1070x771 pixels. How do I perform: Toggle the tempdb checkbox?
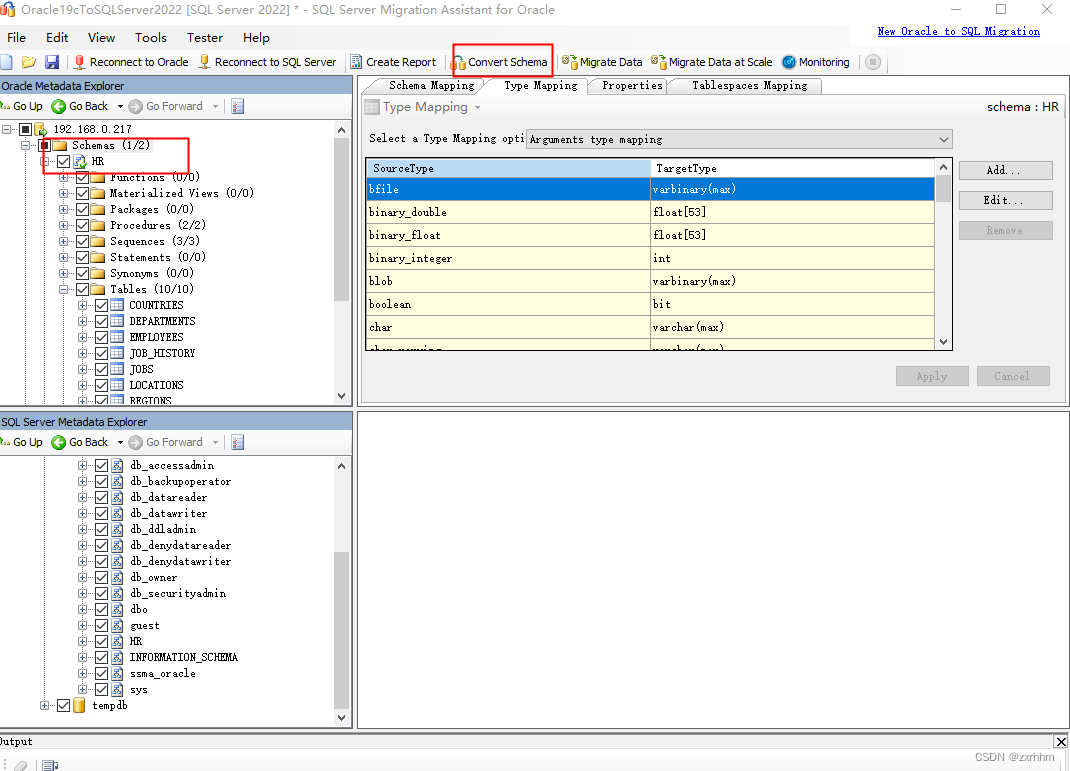click(63, 705)
